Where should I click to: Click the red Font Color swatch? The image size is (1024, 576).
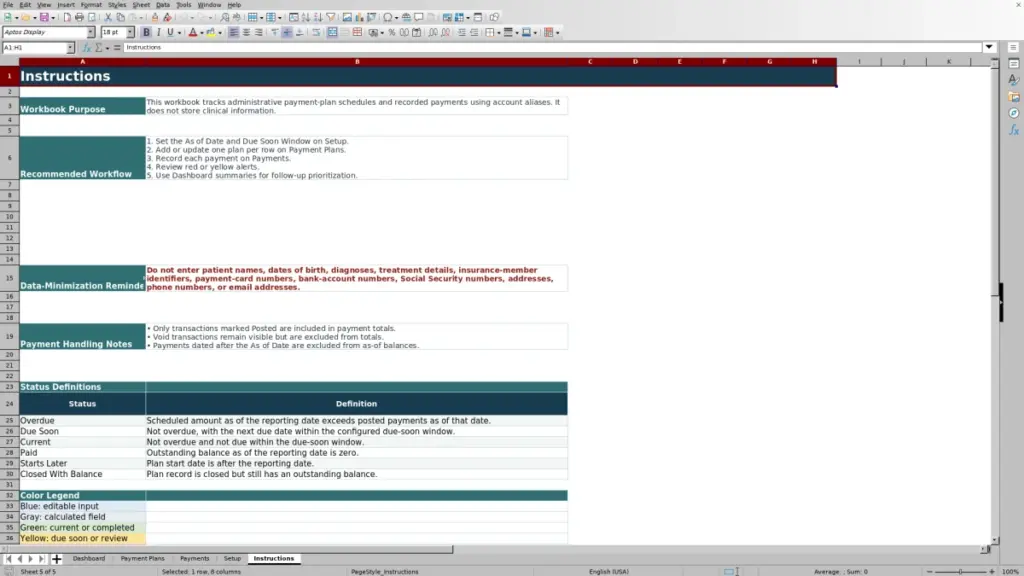193,32
